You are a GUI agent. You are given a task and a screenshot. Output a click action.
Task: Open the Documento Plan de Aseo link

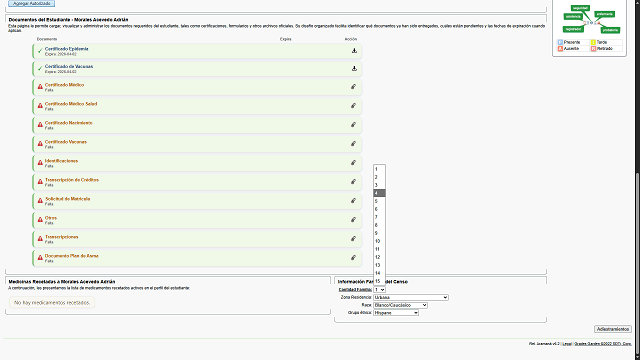click(x=71, y=256)
